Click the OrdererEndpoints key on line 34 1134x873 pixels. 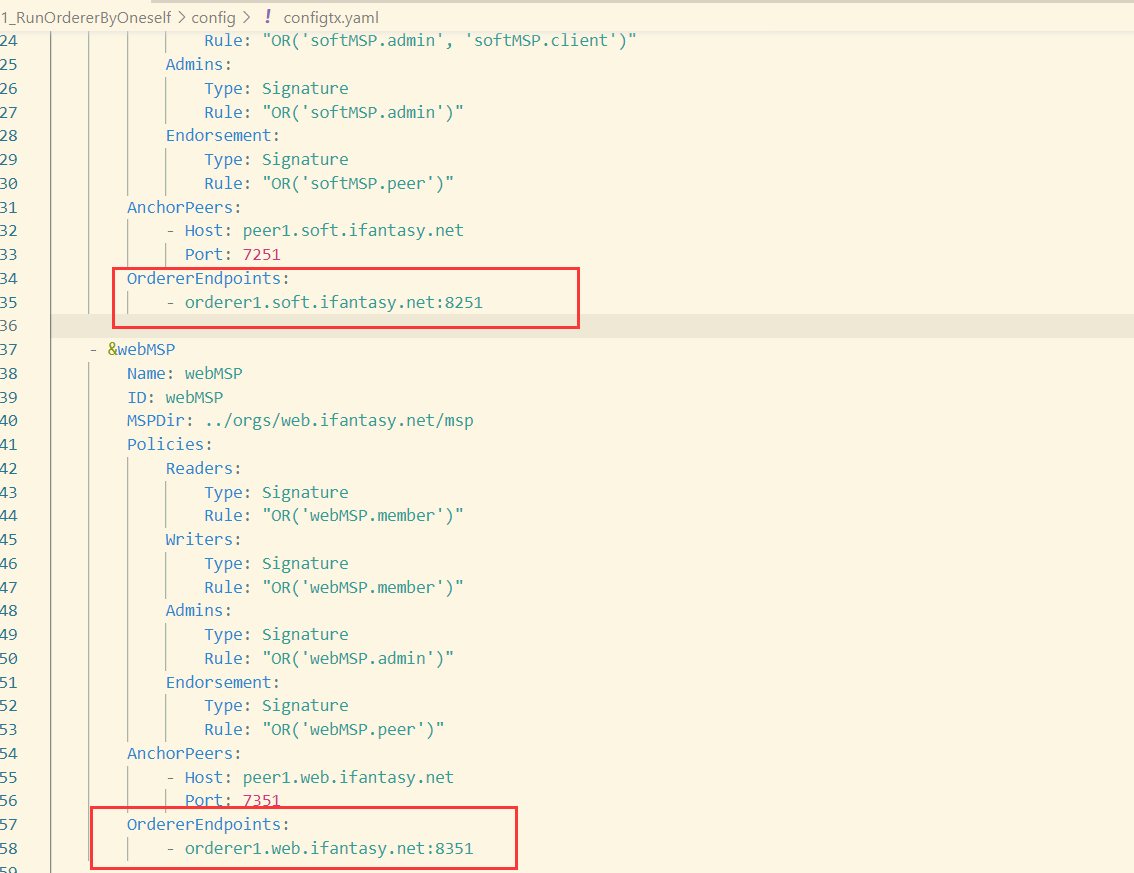click(x=203, y=278)
